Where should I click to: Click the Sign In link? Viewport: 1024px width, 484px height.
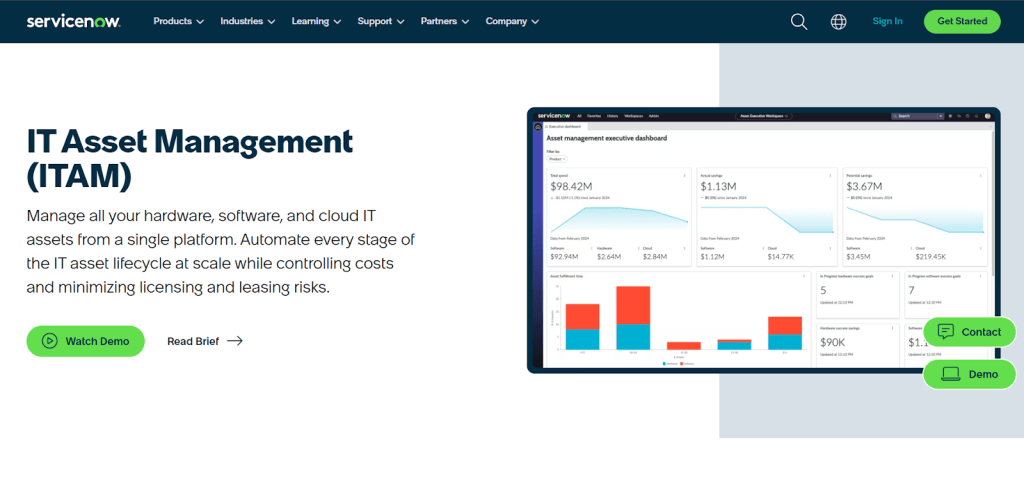click(887, 21)
